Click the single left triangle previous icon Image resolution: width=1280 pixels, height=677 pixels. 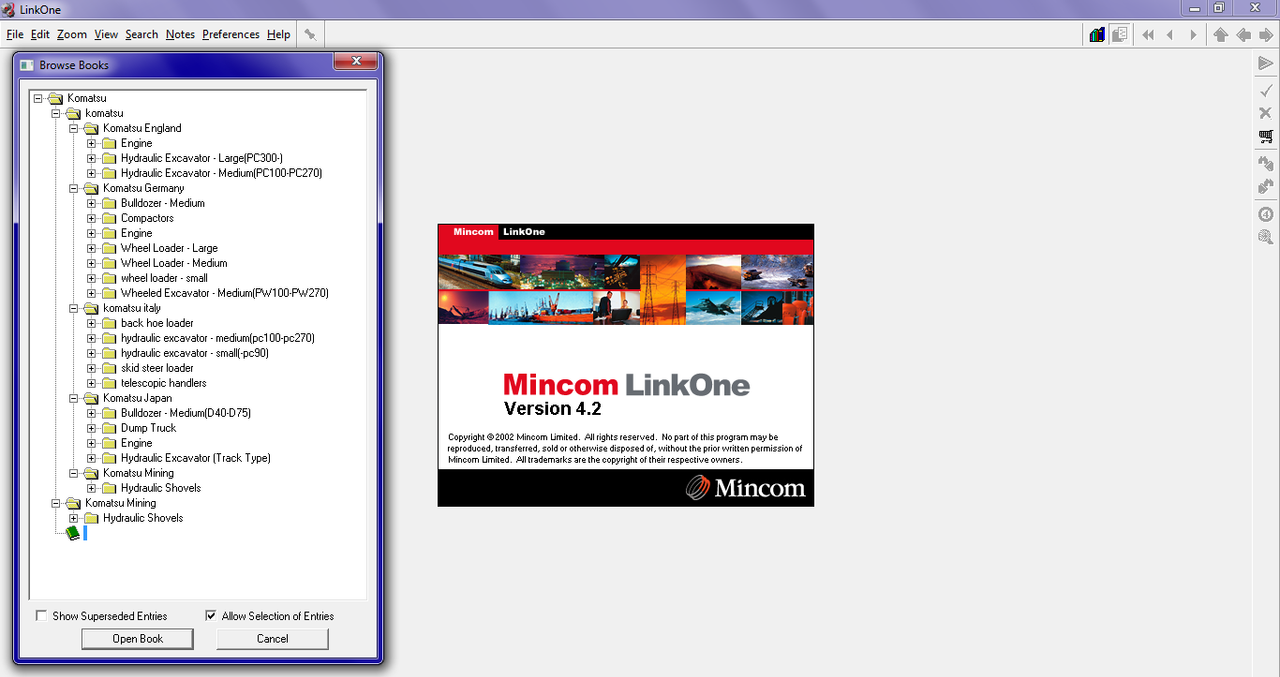click(x=1170, y=35)
